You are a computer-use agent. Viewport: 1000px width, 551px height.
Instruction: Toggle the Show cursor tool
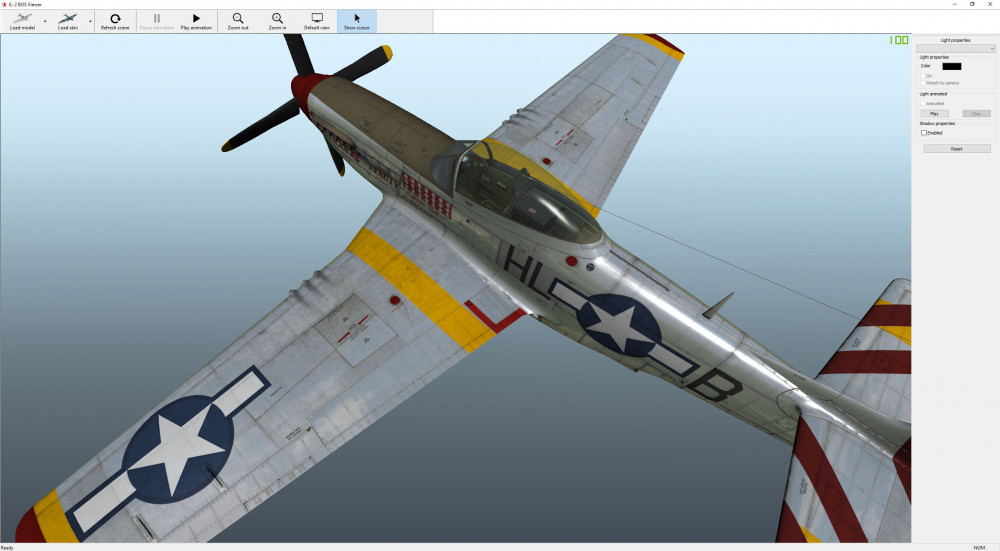tap(357, 20)
